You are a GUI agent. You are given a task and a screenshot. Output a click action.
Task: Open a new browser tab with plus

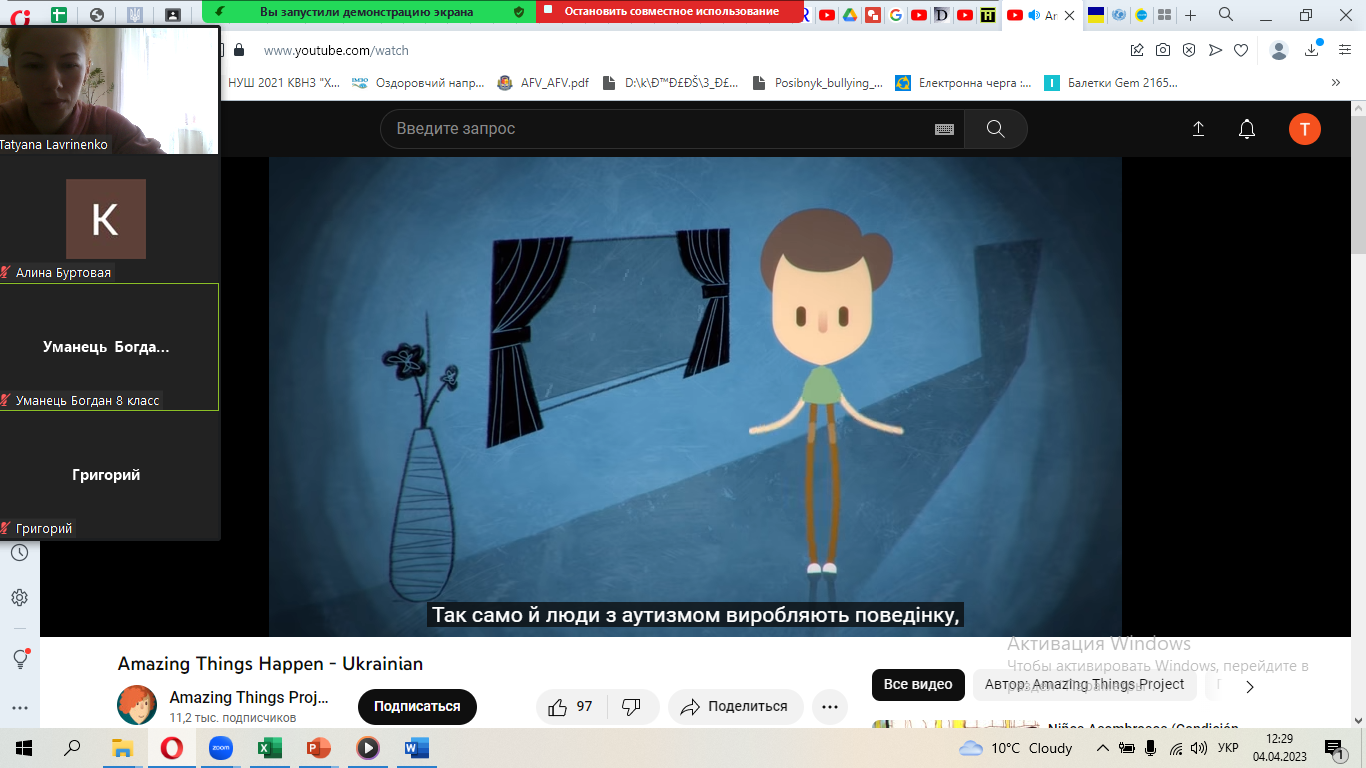pyautogui.click(x=1190, y=15)
